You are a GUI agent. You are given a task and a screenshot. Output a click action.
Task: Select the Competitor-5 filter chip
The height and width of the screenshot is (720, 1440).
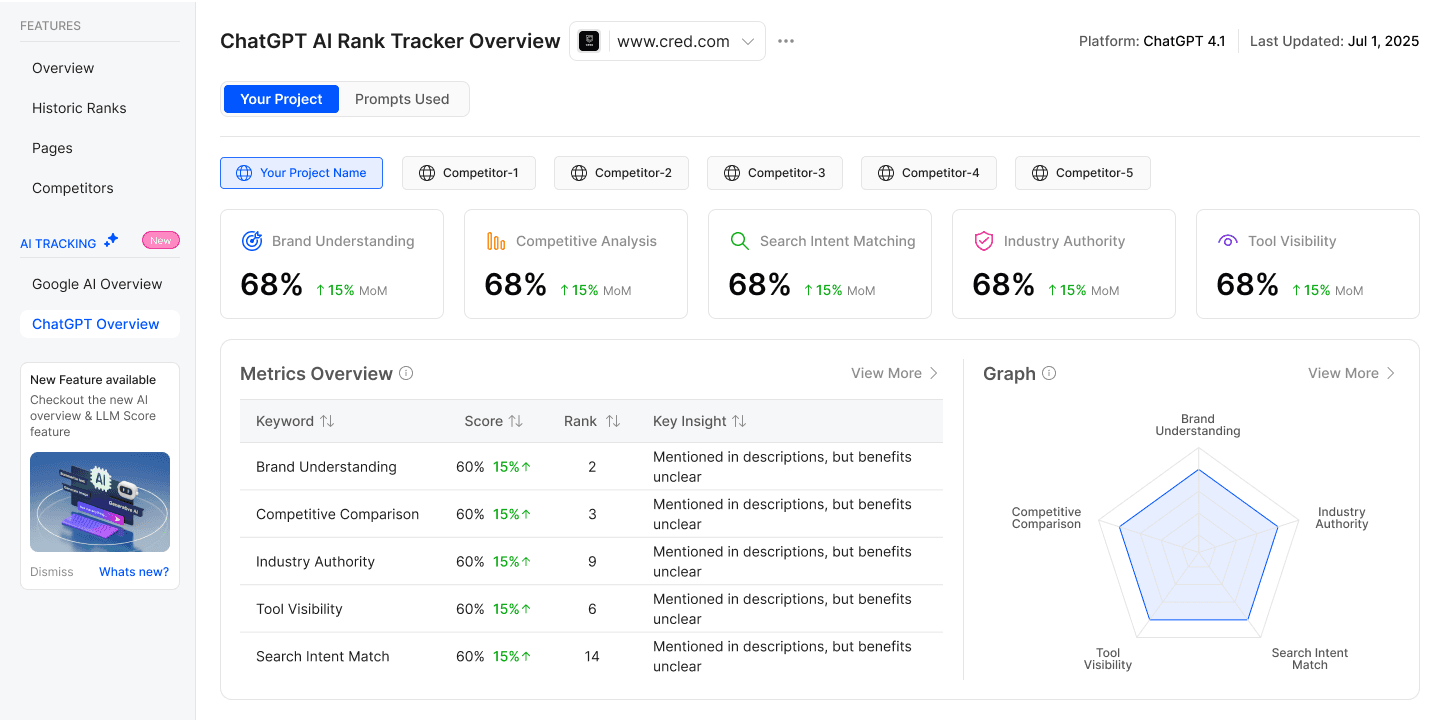point(1083,172)
